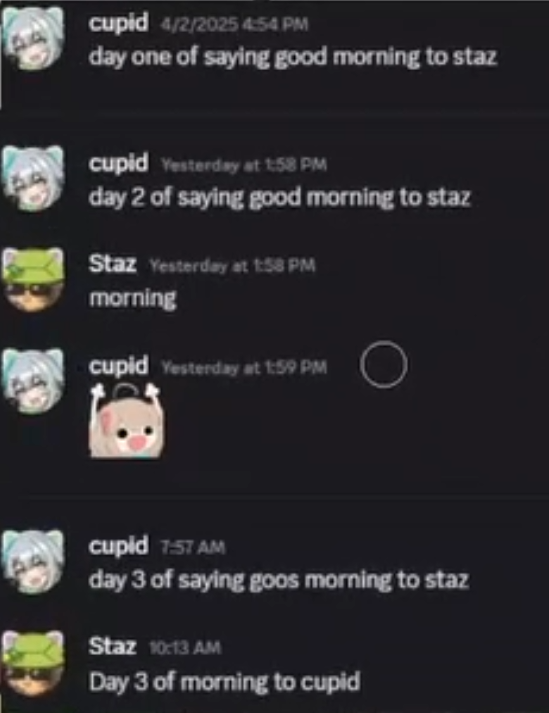Open cupid's avatar beside the sticker message
This screenshot has height=713, width=549.
pyautogui.click(x=33, y=381)
